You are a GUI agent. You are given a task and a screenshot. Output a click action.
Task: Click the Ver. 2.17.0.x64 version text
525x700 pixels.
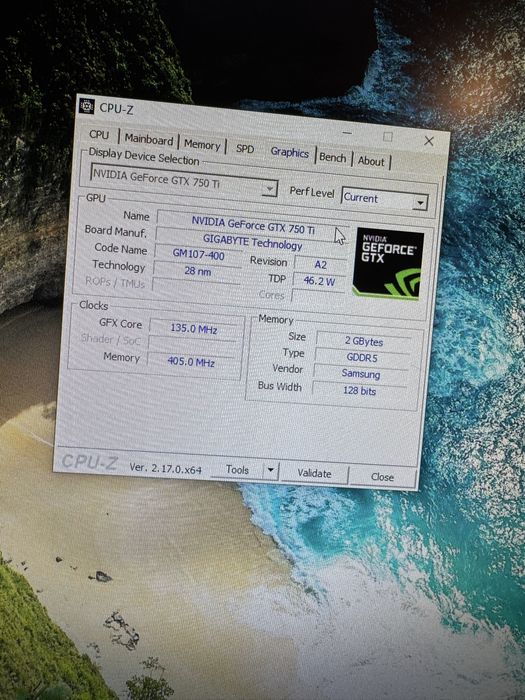tap(165, 468)
